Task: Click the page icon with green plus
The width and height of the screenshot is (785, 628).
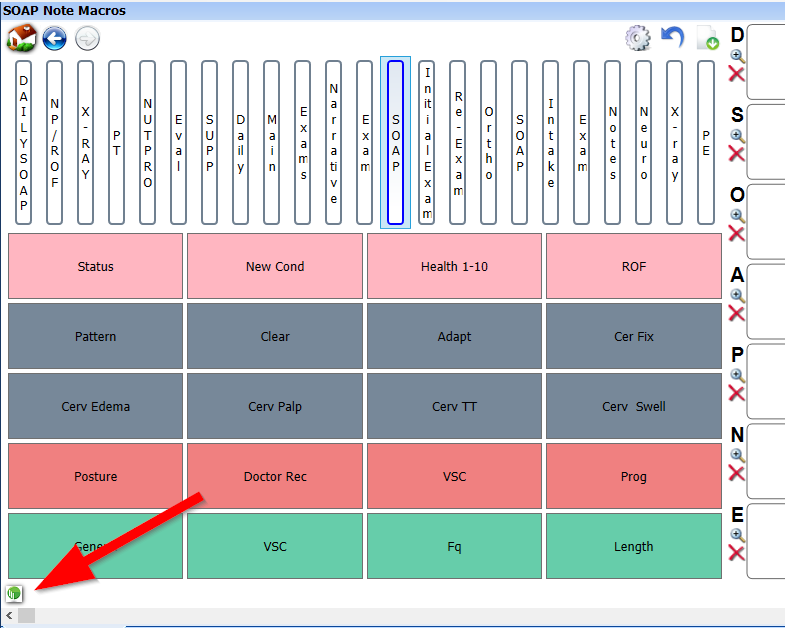Action: (708, 39)
